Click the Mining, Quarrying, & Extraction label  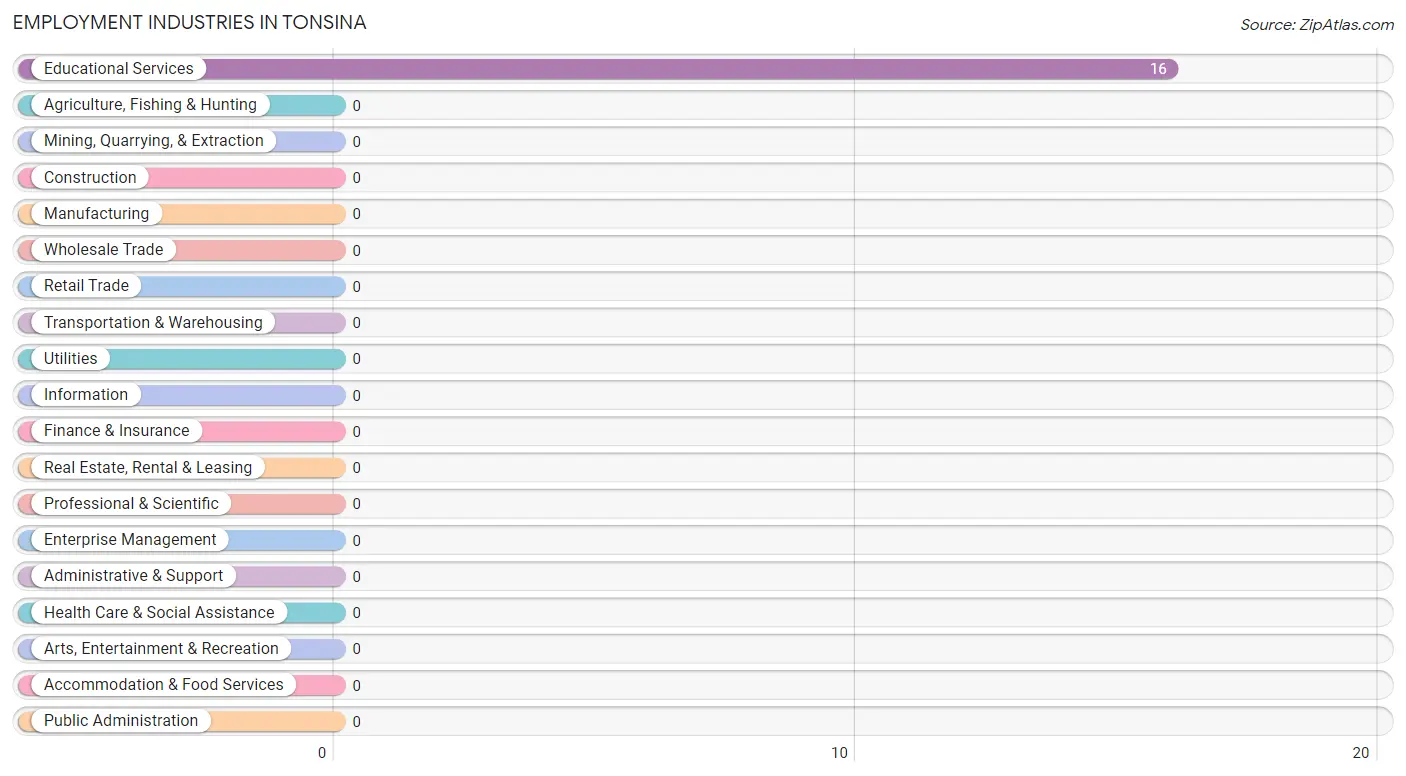click(x=154, y=141)
